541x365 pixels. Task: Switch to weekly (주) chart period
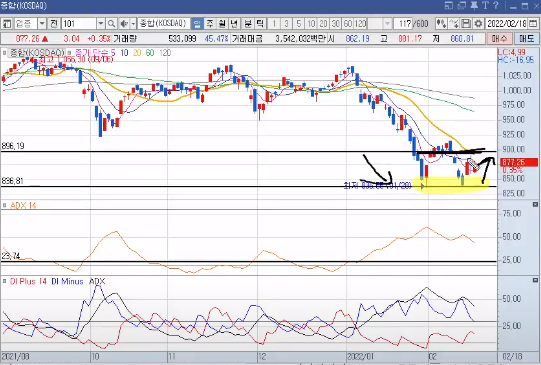coord(209,23)
